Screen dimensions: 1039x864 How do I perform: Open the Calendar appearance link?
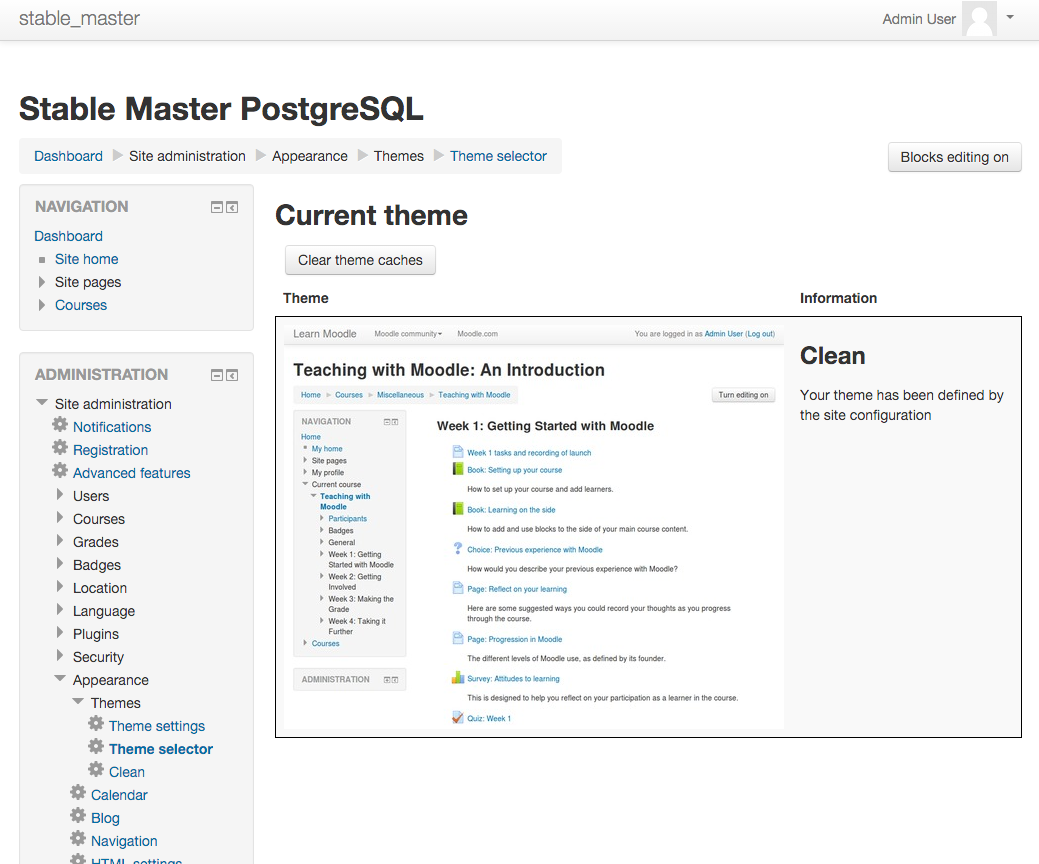119,795
